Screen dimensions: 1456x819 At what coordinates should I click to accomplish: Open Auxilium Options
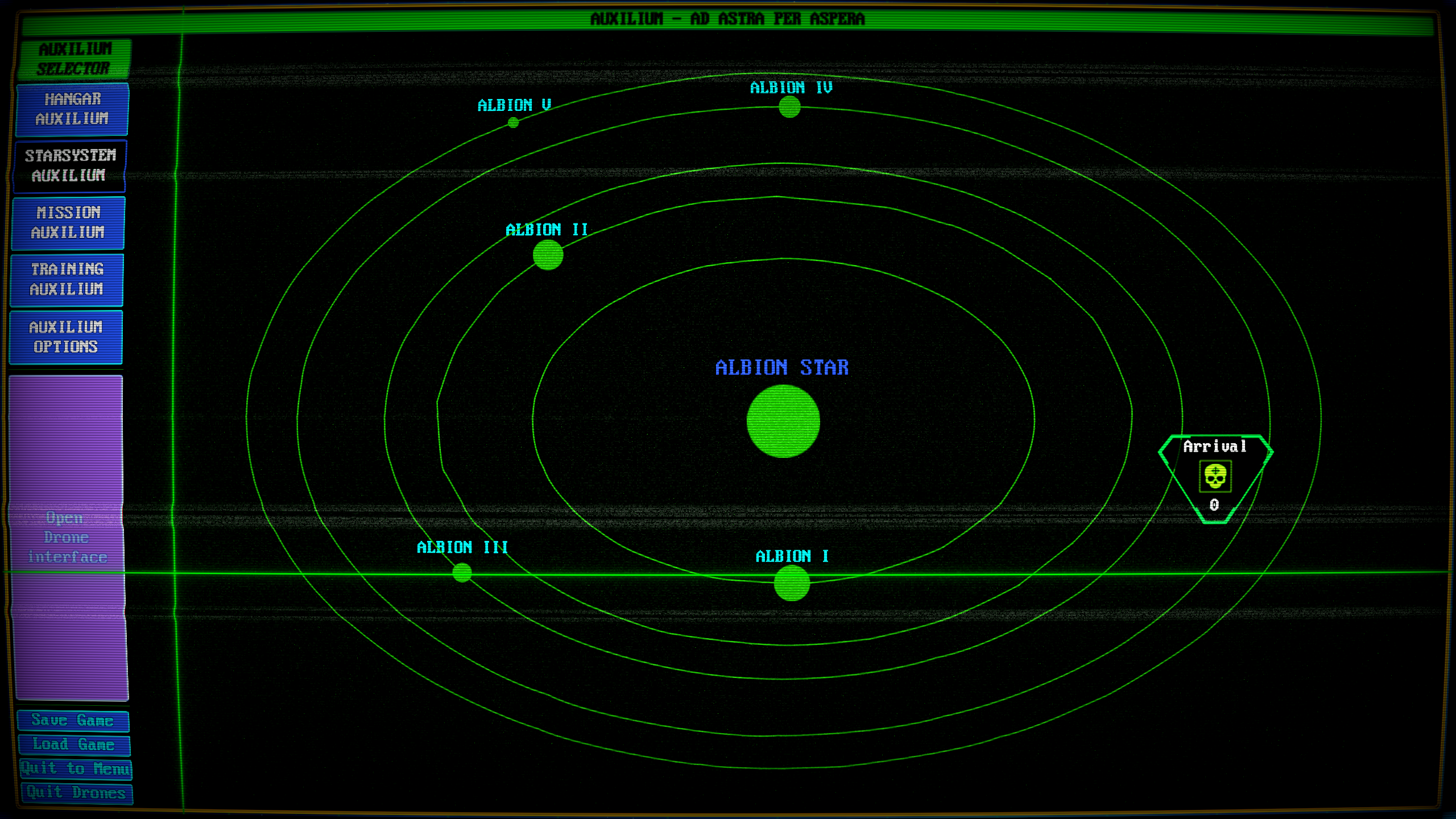pos(66,337)
